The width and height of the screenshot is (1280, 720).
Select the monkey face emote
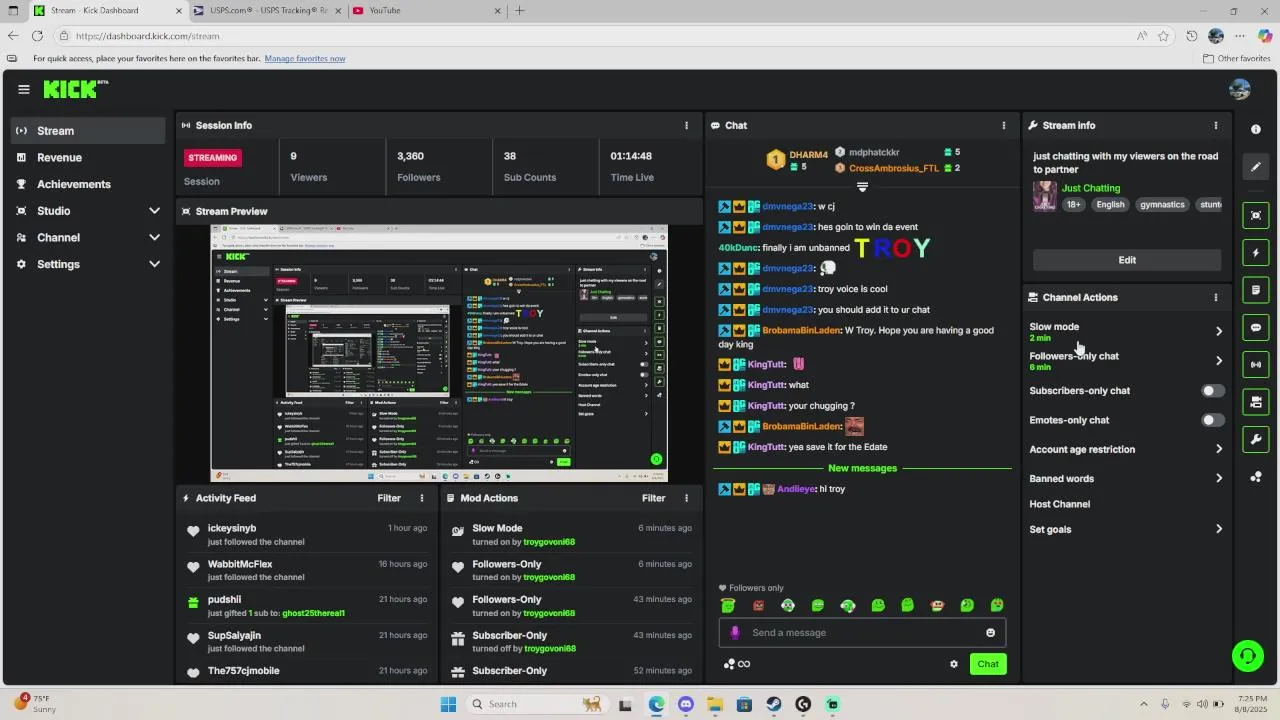937,605
